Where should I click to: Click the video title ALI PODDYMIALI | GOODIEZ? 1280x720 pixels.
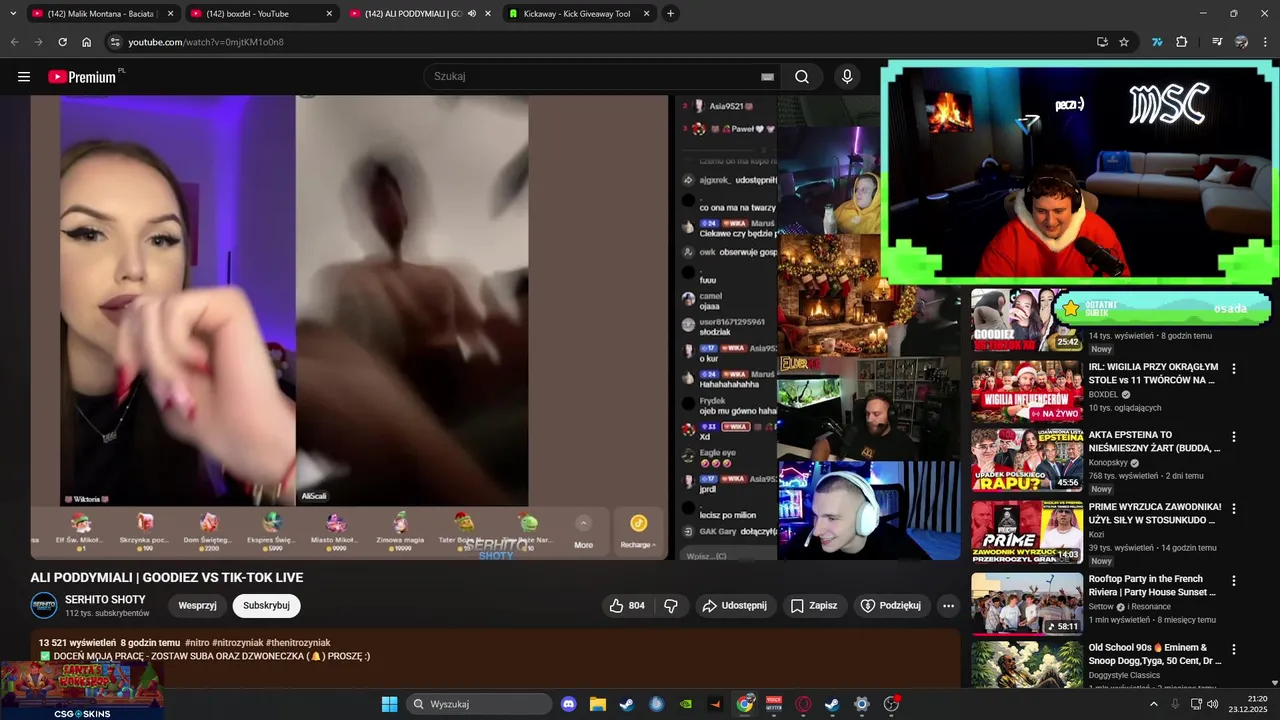tap(166, 578)
